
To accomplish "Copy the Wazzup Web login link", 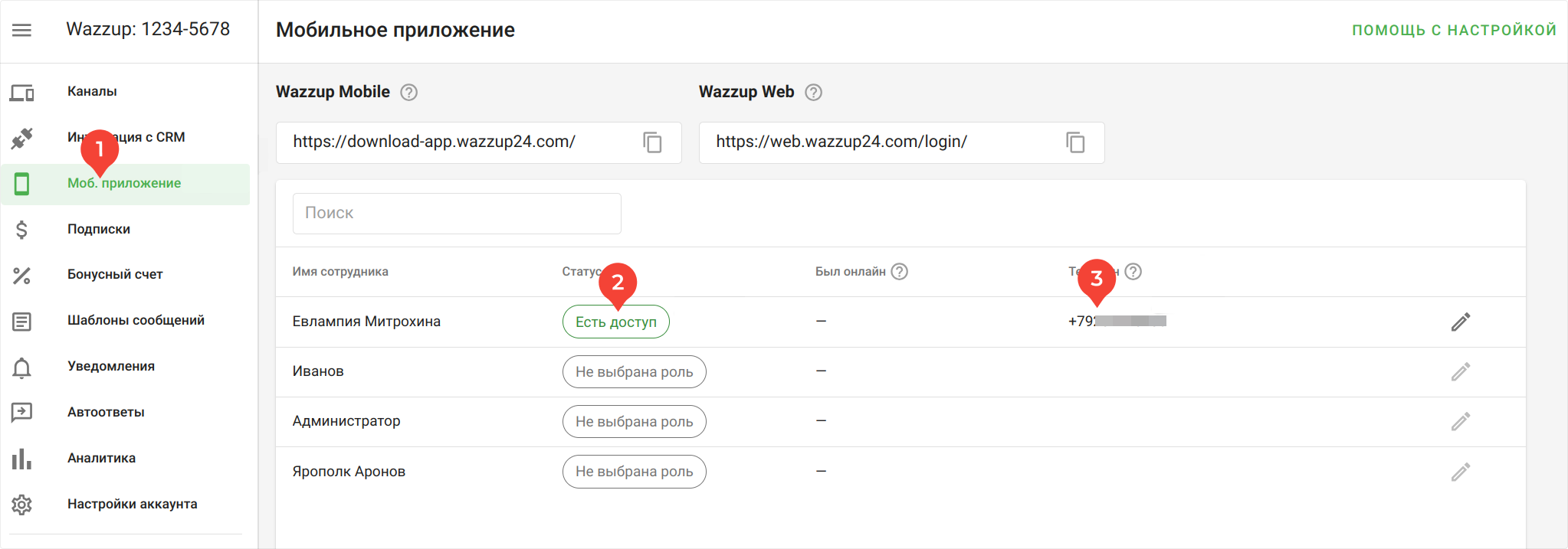I will (1075, 142).
